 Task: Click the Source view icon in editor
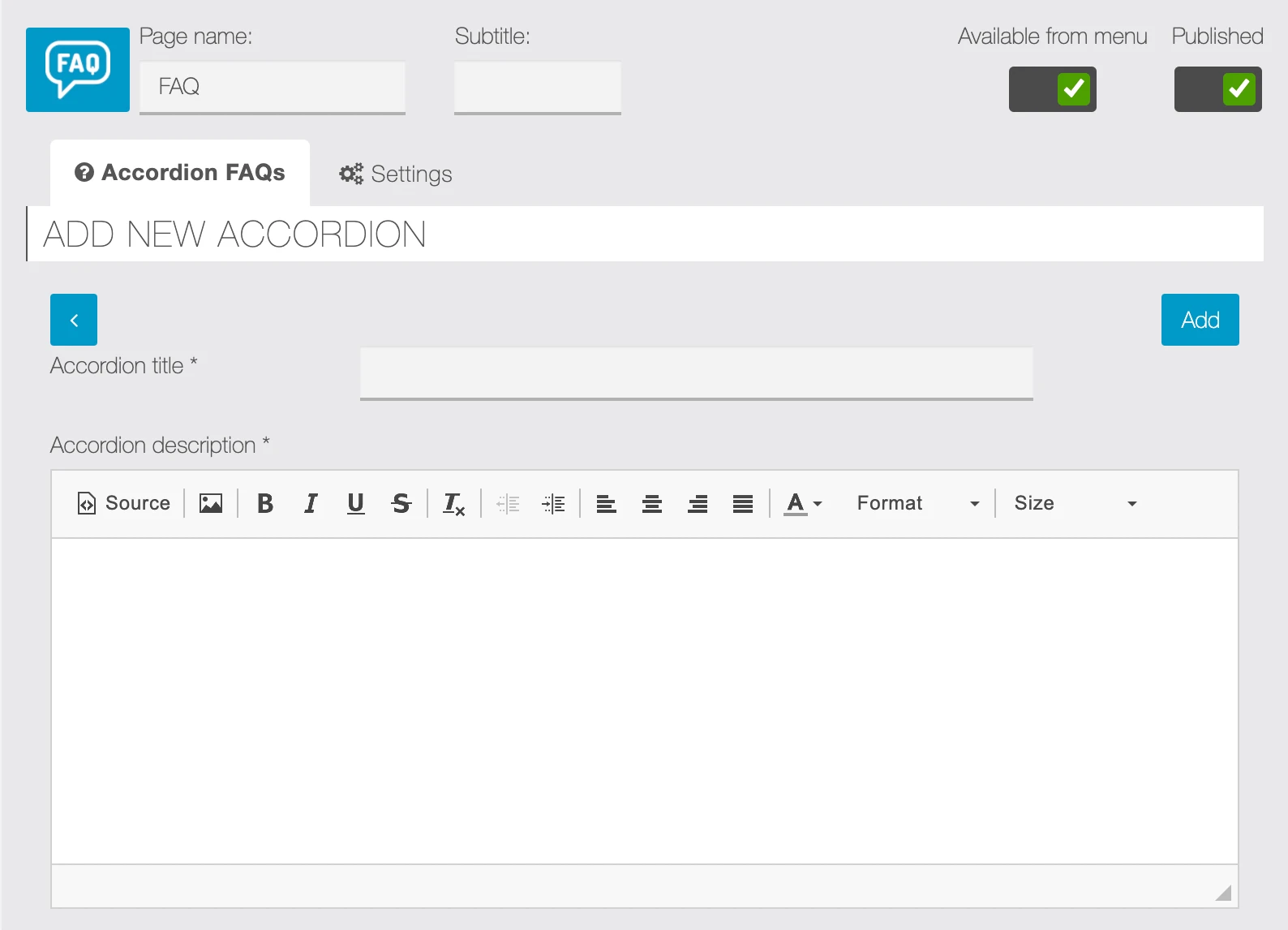click(123, 503)
